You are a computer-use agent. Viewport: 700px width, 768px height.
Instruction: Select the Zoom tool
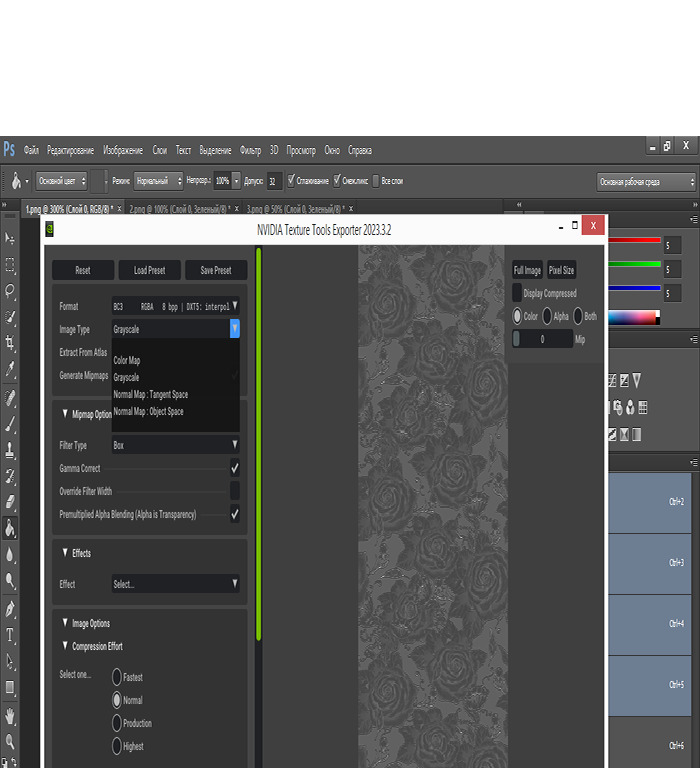click(x=10, y=742)
